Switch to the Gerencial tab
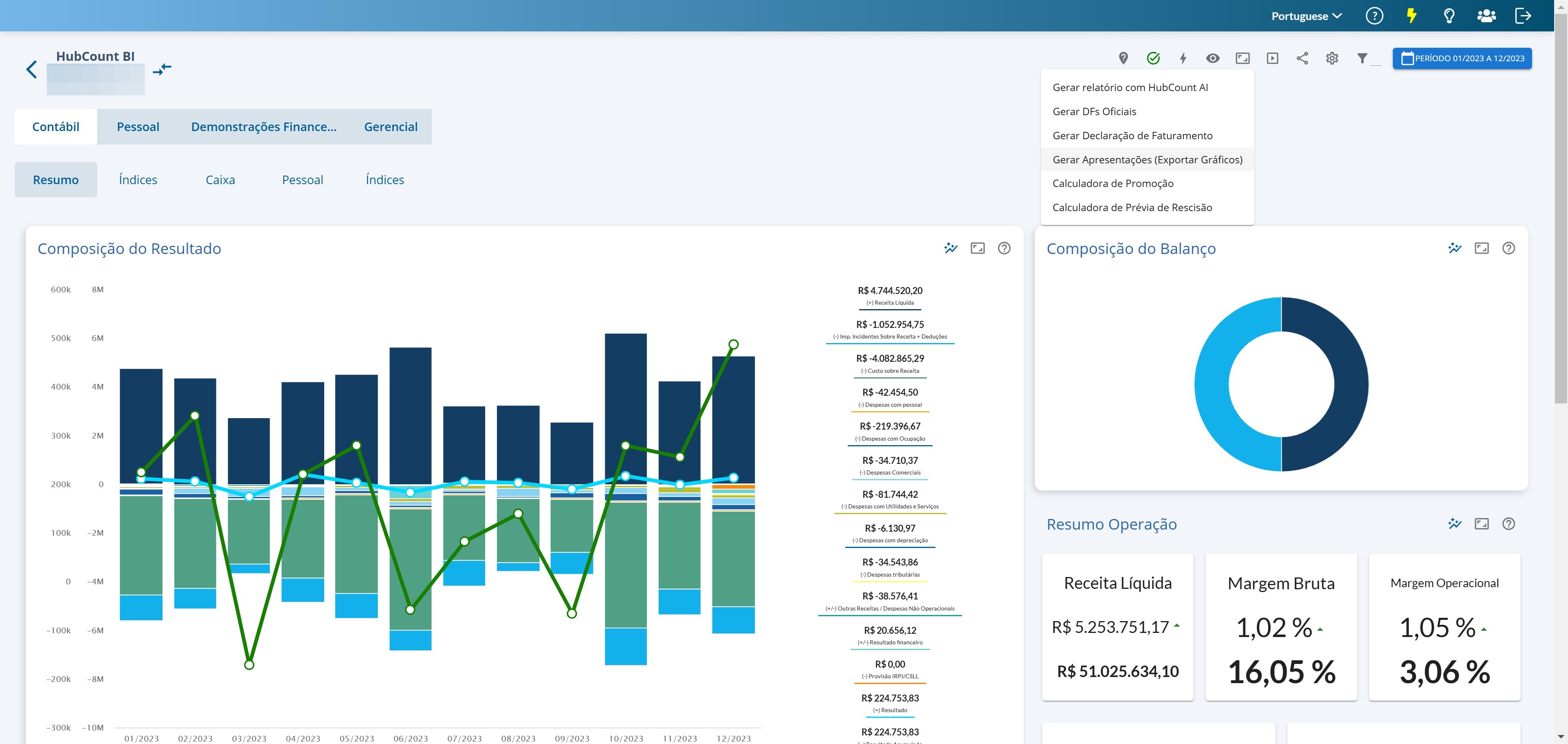 pyautogui.click(x=390, y=127)
